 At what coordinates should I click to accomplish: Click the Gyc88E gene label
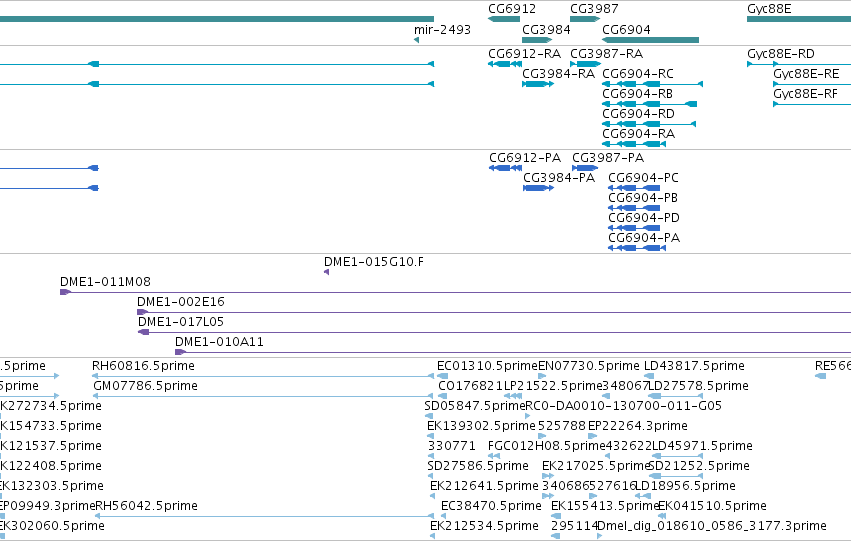click(769, 9)
